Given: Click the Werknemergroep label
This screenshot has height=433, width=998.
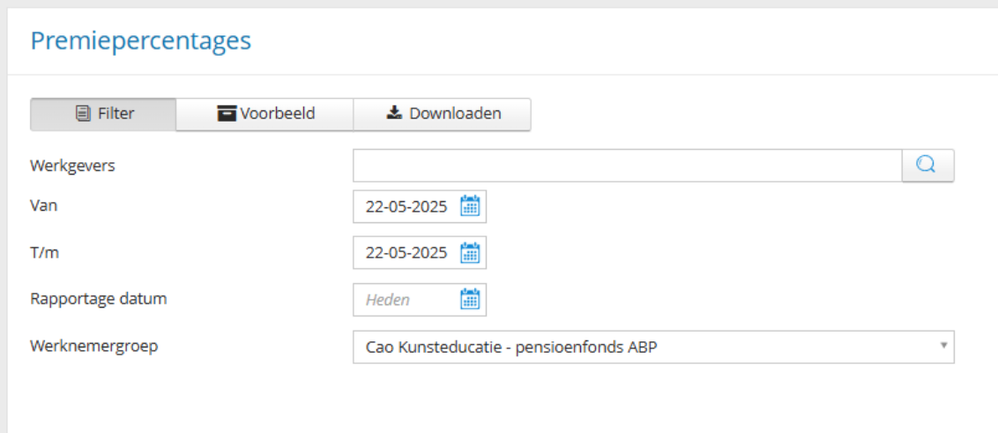Looking at the screenshot, I should (95, 346).
